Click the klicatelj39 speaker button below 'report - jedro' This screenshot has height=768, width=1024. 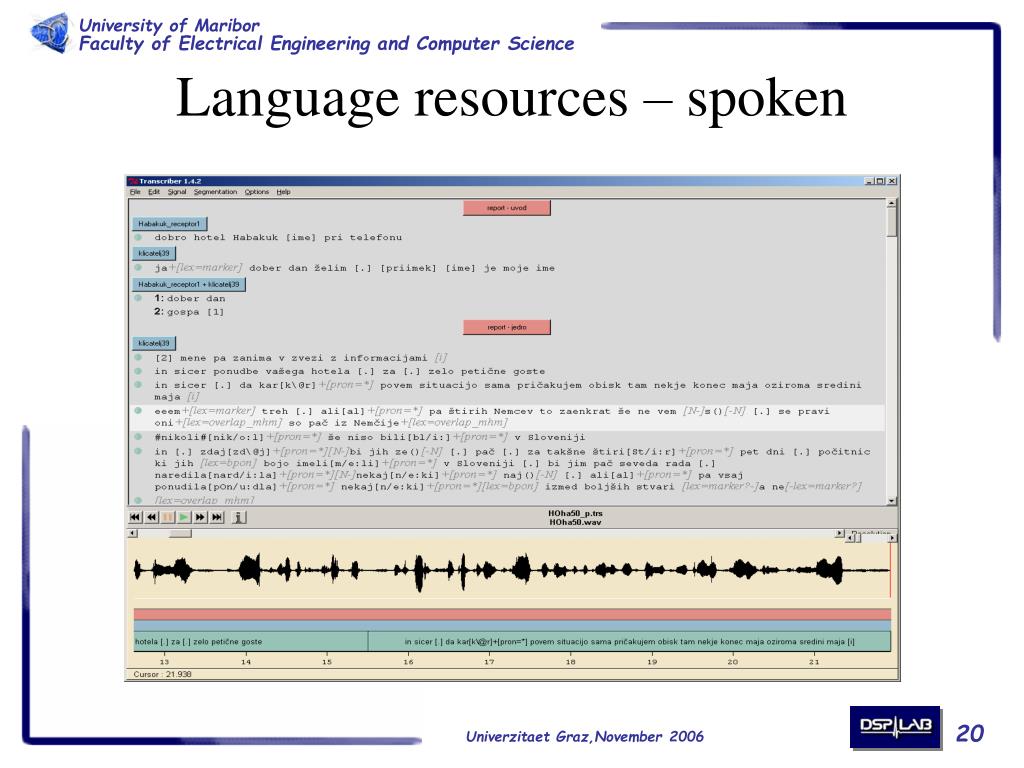click(x=153, y=344)
